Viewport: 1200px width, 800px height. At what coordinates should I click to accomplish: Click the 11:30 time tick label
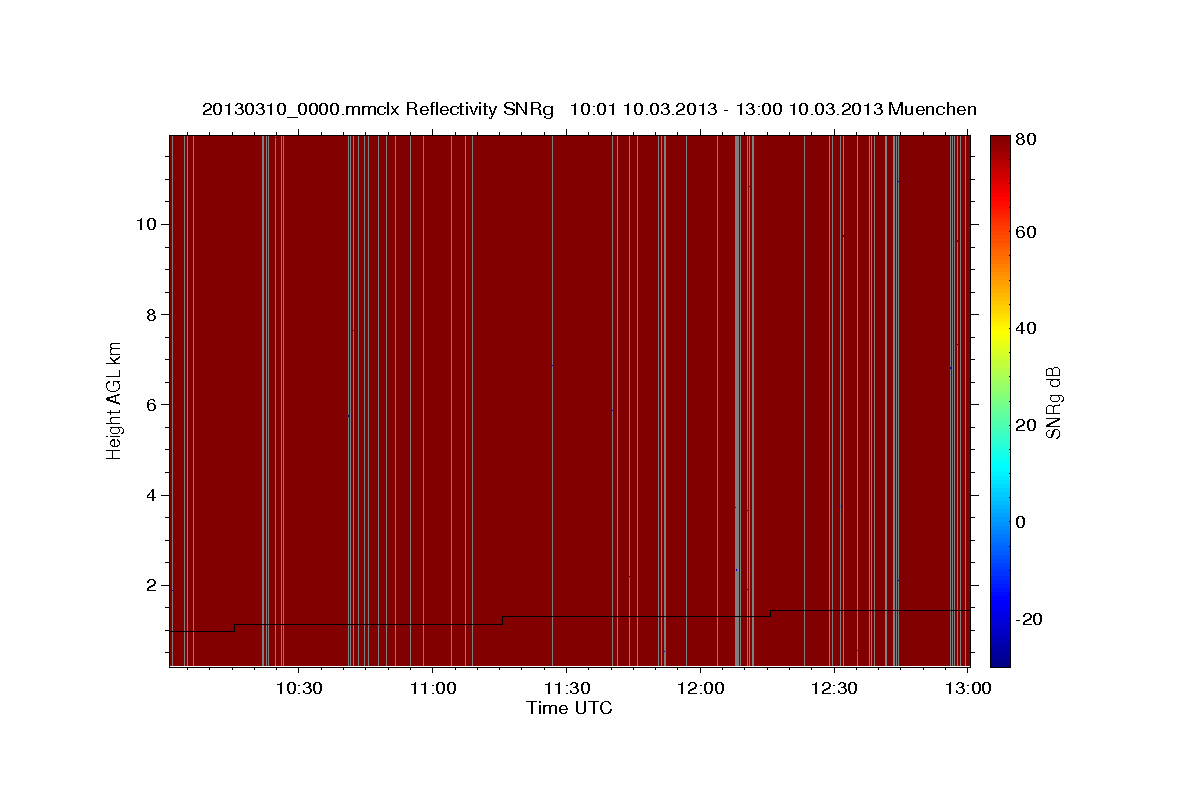pyautogui.click(x=566, y=688)
